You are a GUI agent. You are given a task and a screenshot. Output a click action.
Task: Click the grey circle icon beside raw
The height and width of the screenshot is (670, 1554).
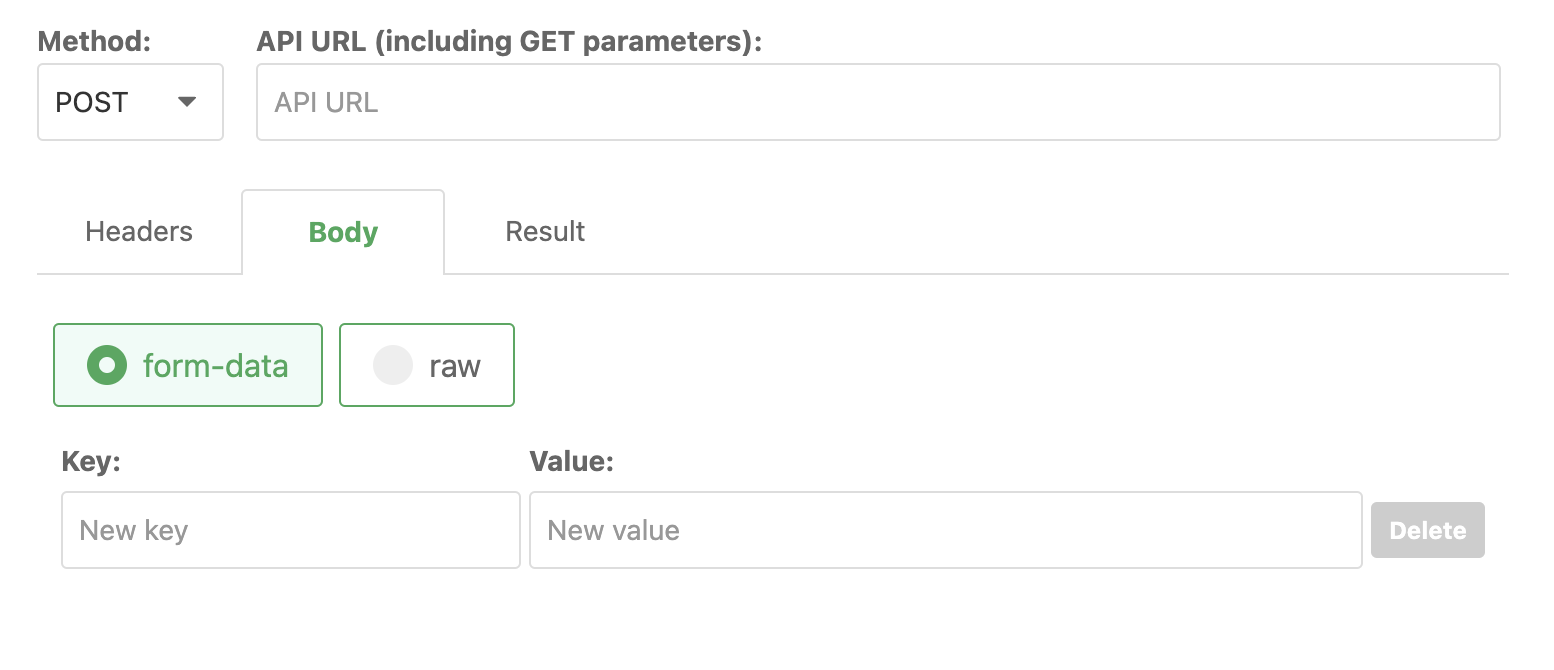tap(393, 366)
